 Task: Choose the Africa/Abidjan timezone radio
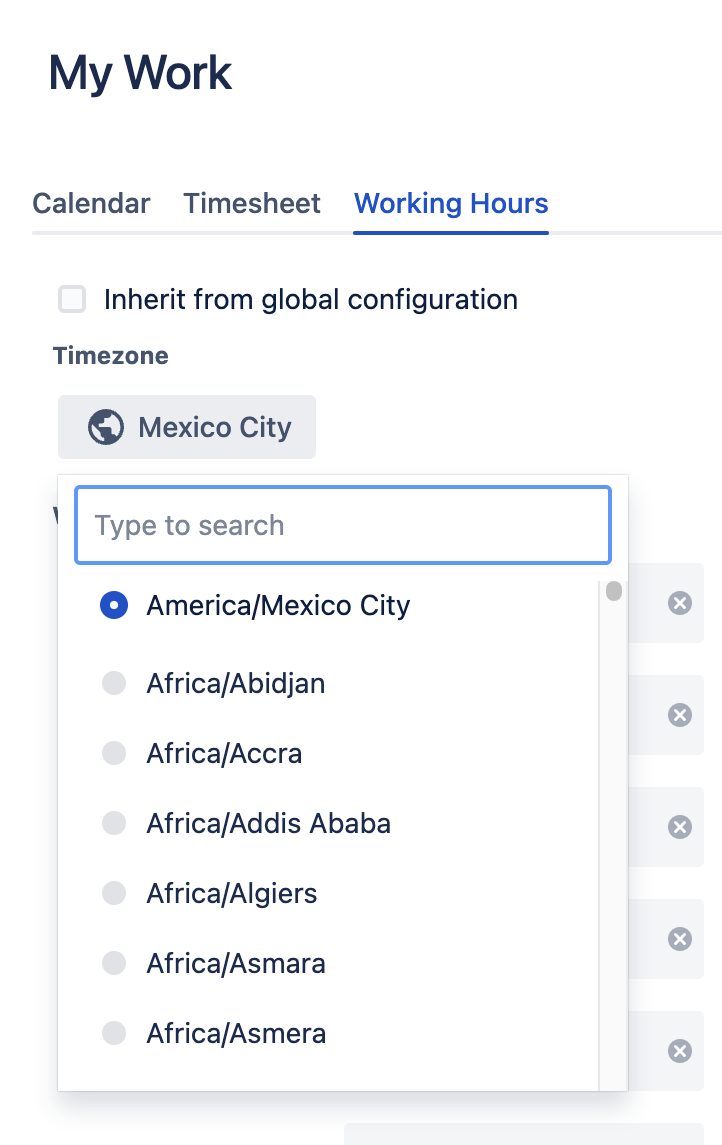pyautogui.click(x=114, y=684)
